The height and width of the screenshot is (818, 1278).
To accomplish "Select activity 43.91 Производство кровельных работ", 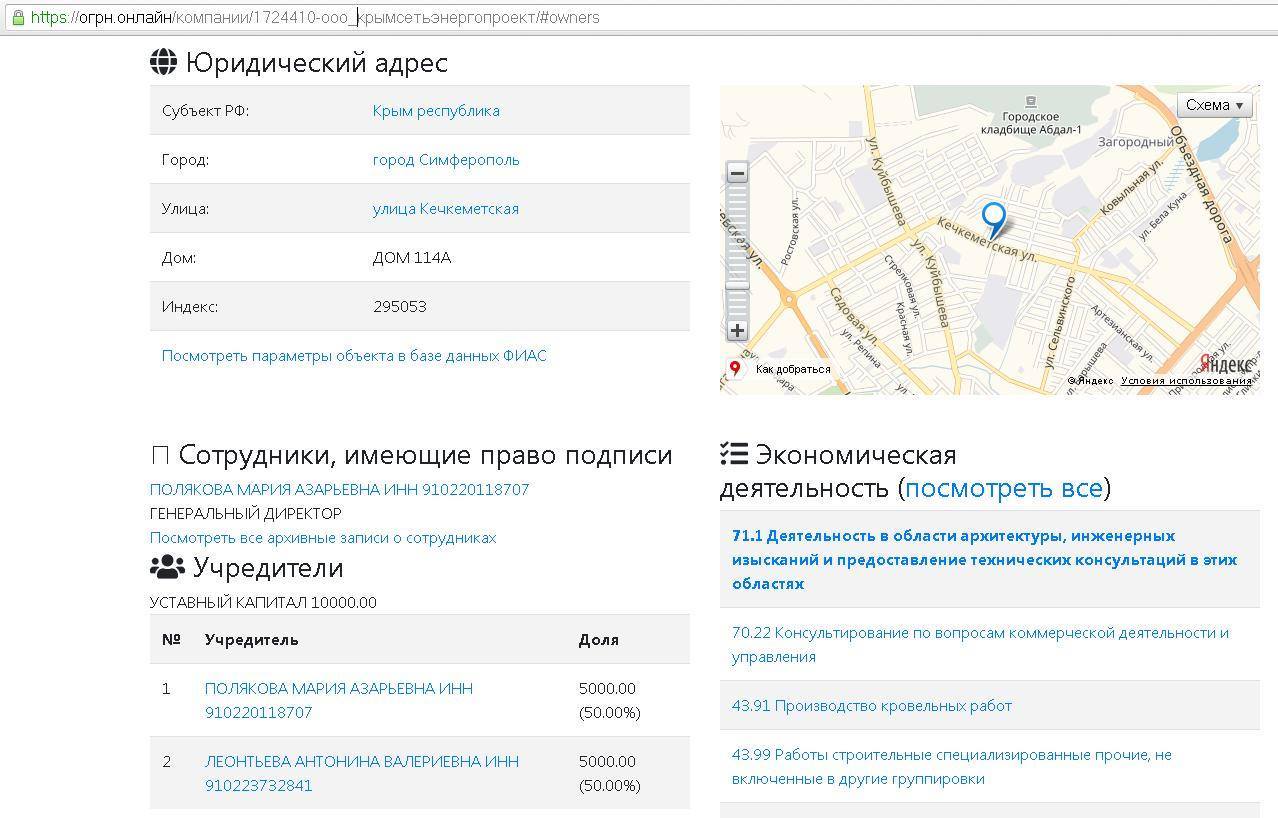I will pyautogui.click(x=871, y=706).
